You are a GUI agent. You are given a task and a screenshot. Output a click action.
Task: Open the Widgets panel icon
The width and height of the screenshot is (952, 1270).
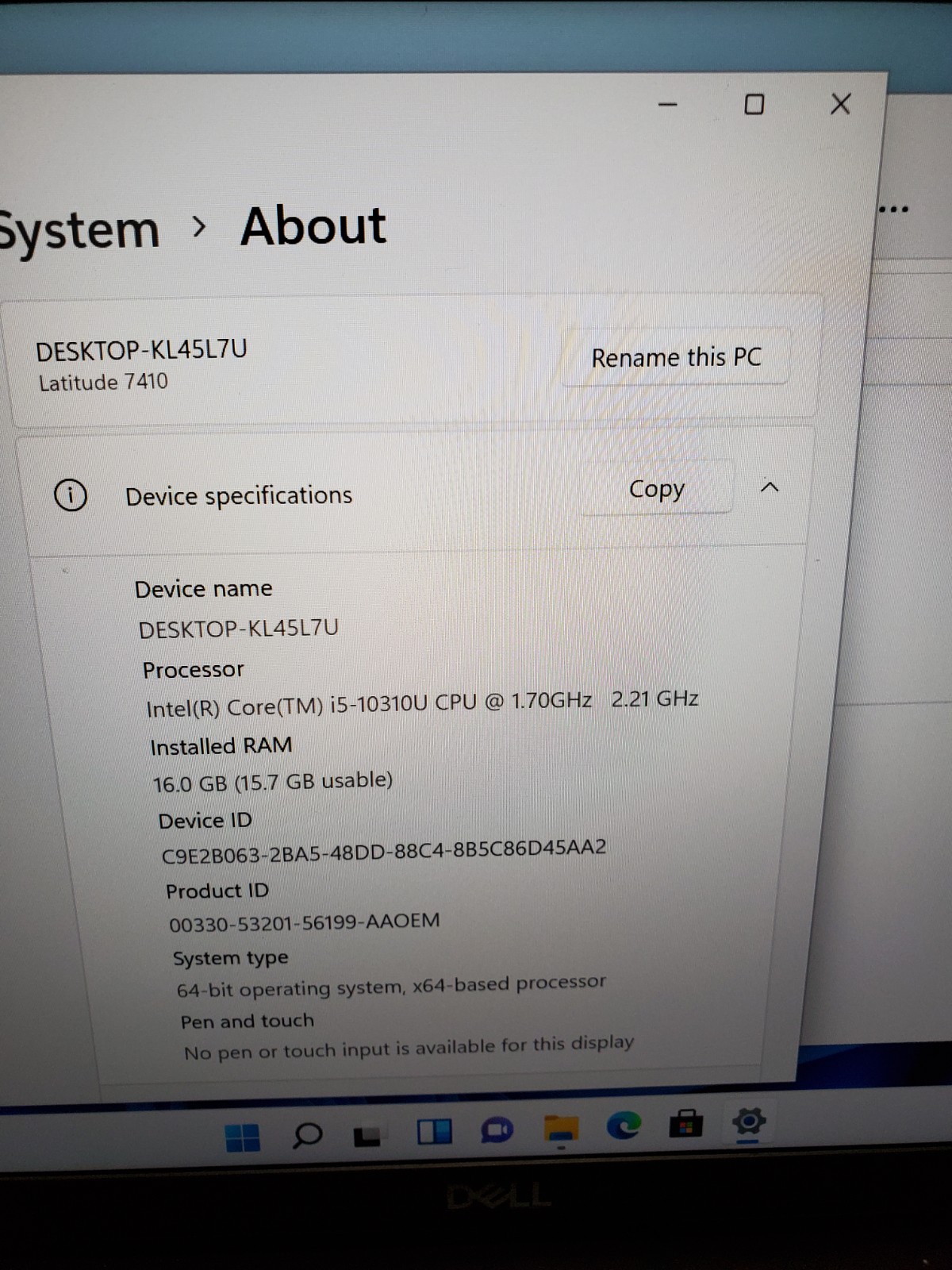pyautogui.click(x=434, y=1131)
